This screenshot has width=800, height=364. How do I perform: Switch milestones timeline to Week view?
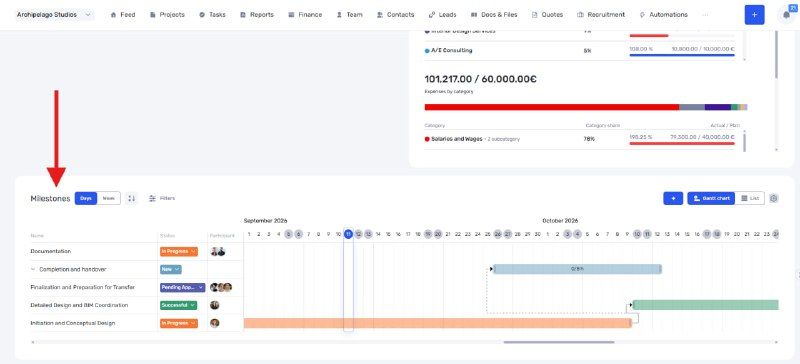[109, 198]
